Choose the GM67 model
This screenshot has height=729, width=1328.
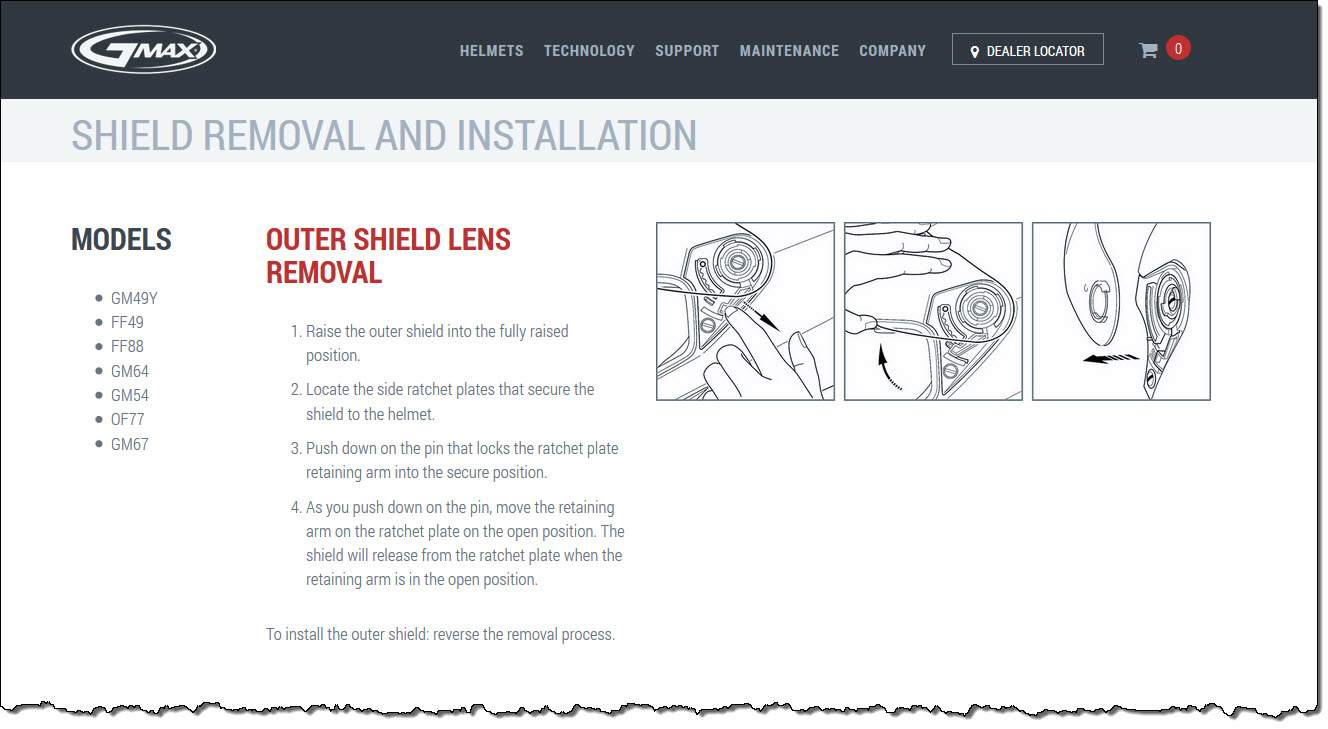129,444
